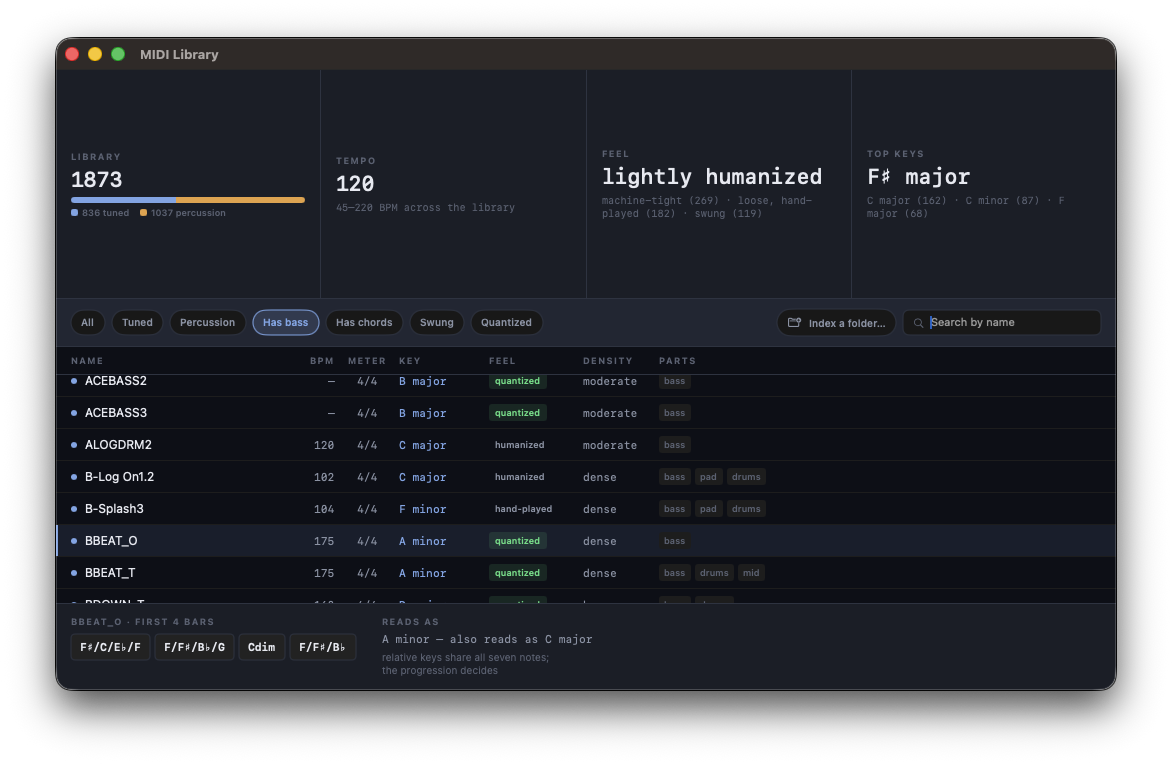Click the library tuned/percussion ratio bar

click(188, 200)
